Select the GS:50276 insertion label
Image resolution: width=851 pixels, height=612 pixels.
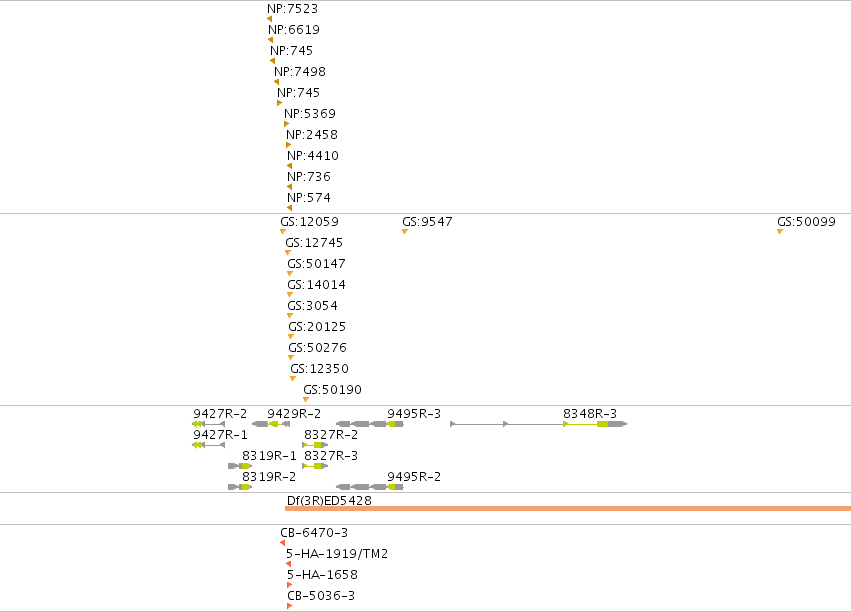click(317, 348)
